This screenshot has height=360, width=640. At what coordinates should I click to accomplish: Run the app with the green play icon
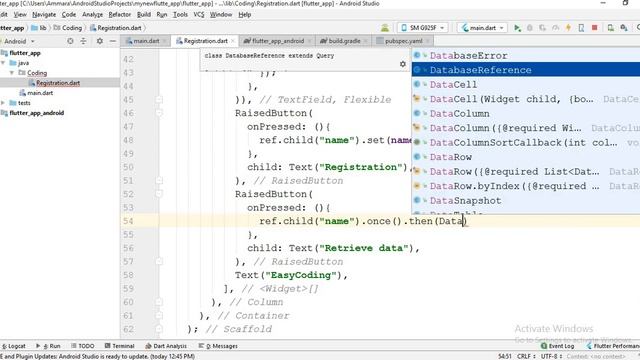[x=517, y=28]
